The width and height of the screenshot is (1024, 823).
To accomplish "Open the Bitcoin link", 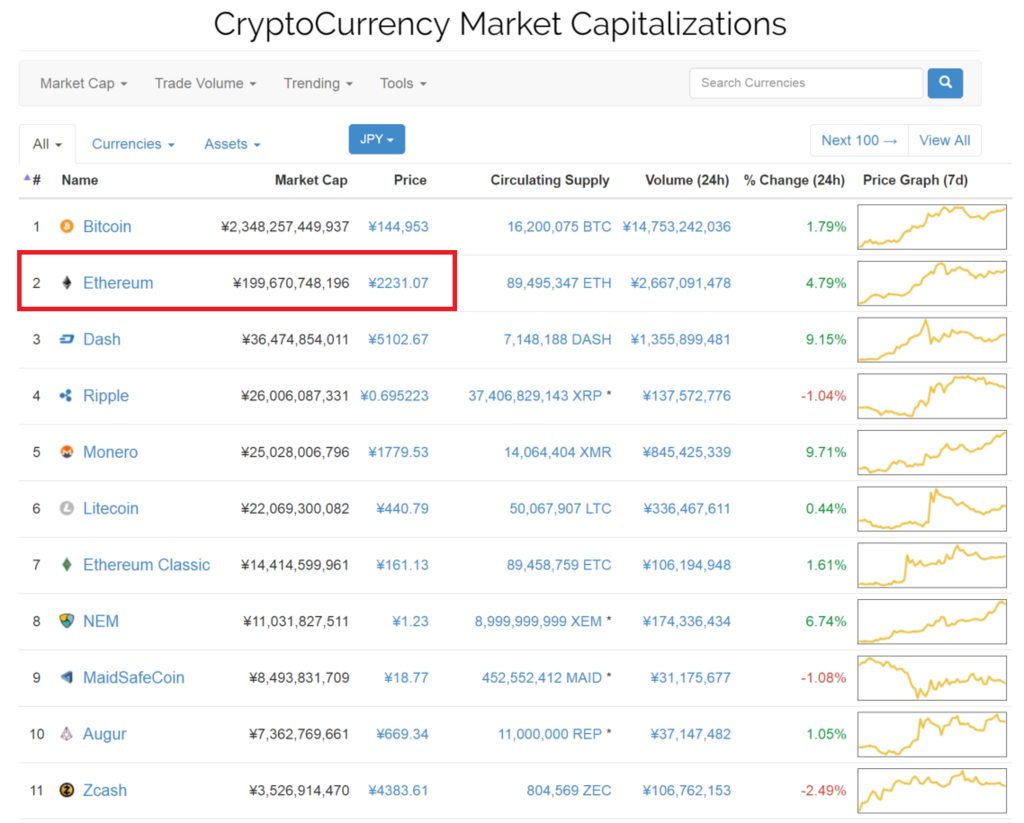I will point(107,227).
